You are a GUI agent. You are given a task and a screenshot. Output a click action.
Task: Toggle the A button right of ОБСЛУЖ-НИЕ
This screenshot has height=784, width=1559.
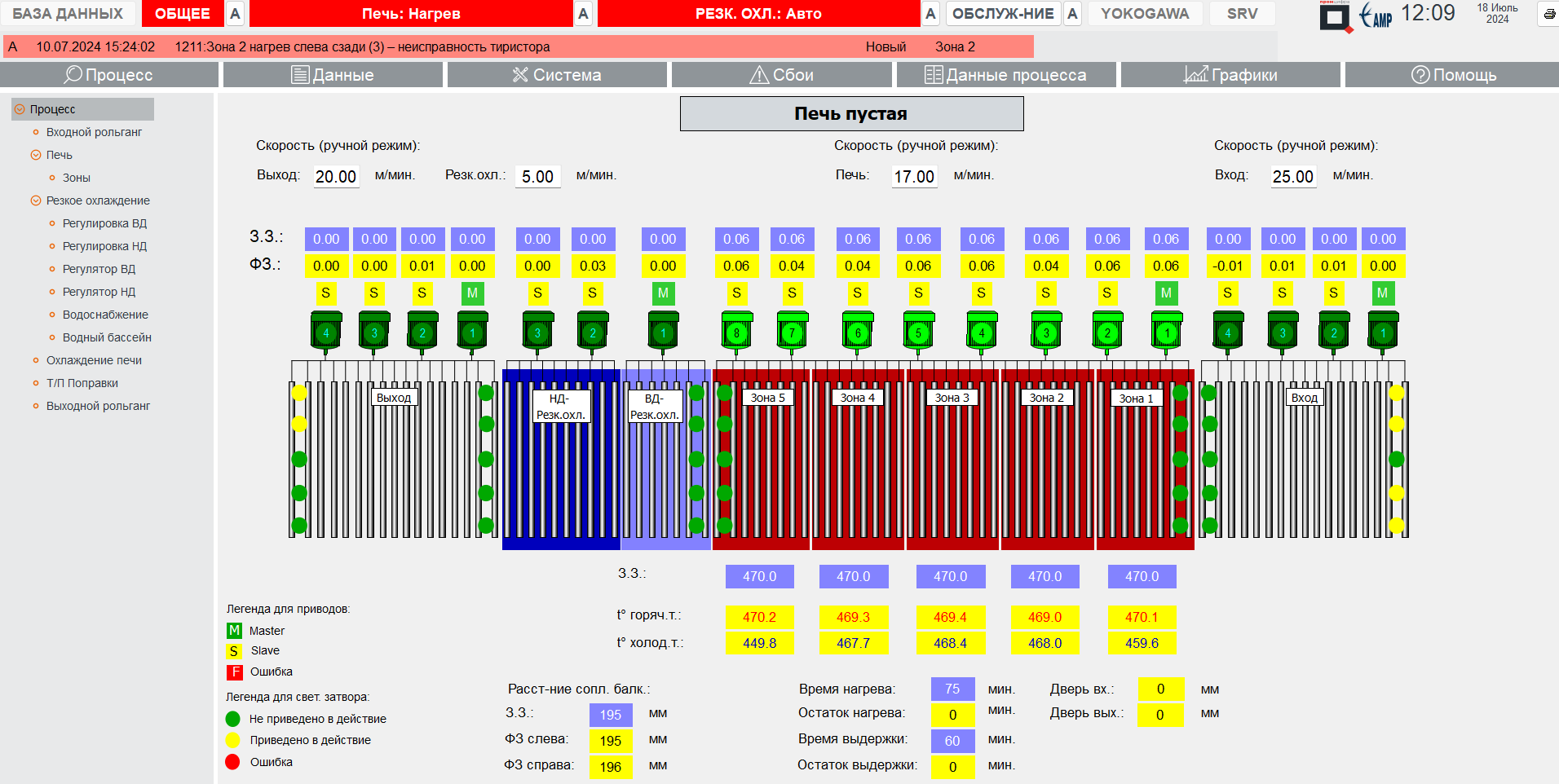[x=1072, y=14]
